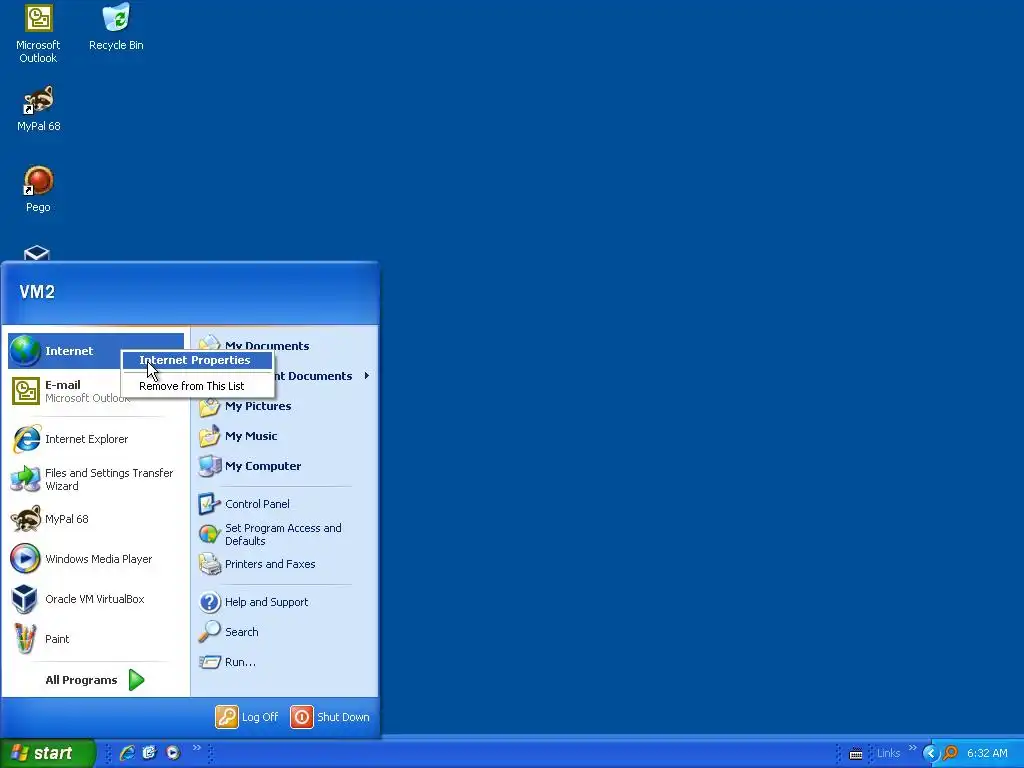Expand Recent Documents submenu arrow
1024x768 pixels.
point(367,376)
